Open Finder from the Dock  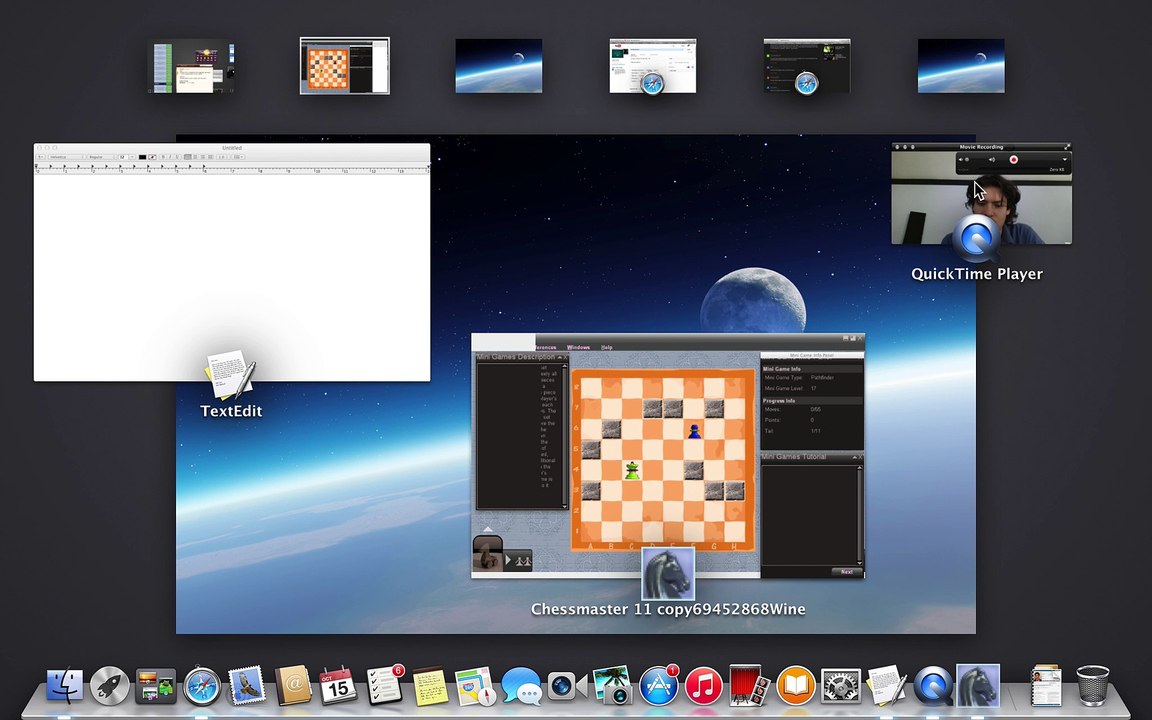[65, 685]
